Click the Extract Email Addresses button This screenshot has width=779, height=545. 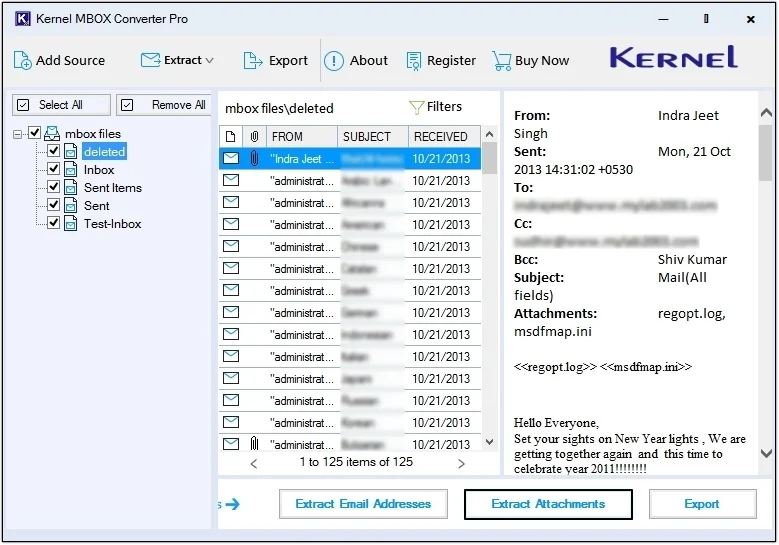pos(363,504)
